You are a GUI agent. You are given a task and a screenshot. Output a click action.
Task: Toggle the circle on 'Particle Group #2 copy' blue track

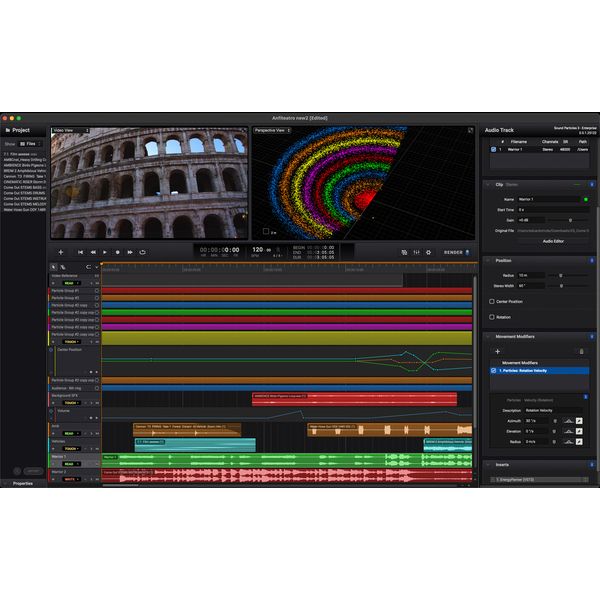click(x=97, y=305)
